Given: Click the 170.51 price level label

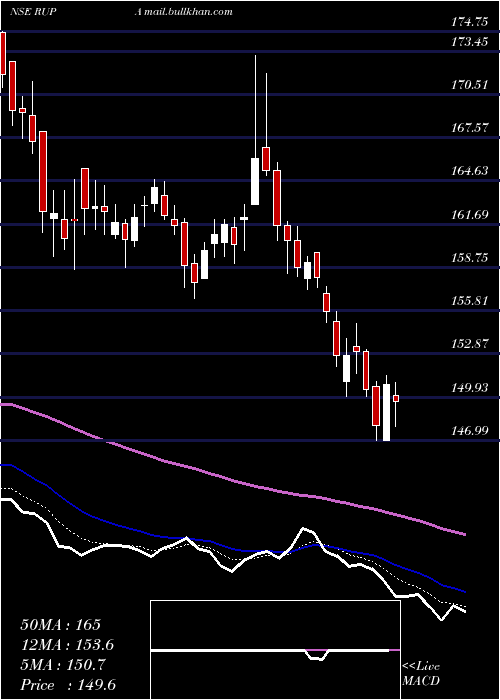Looking at the screenshot, I should (x=469, y=84).
